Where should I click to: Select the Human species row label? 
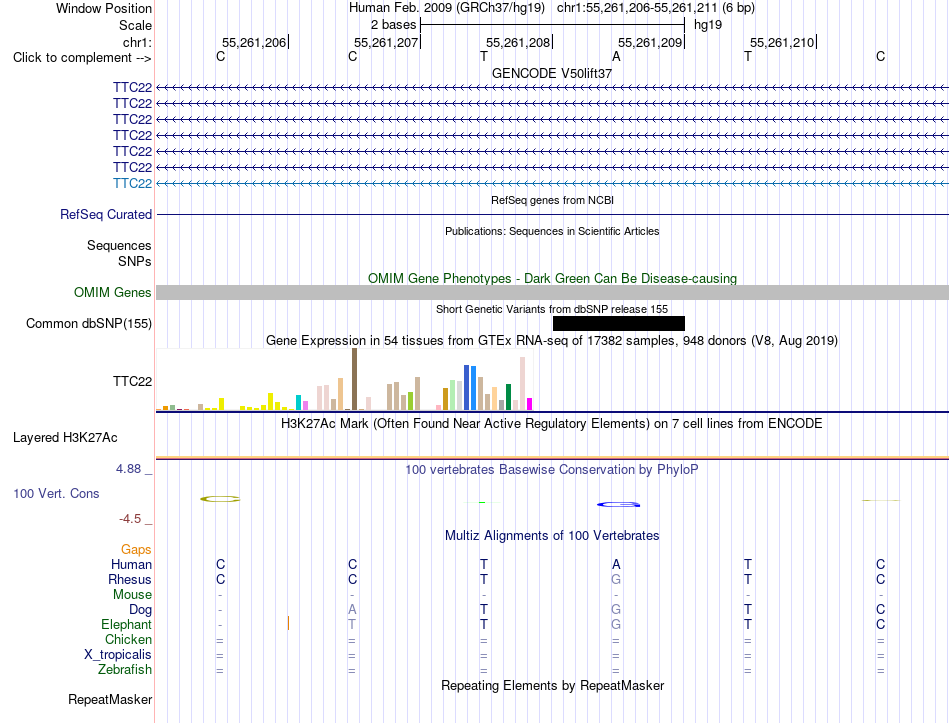tap(131, 565)
